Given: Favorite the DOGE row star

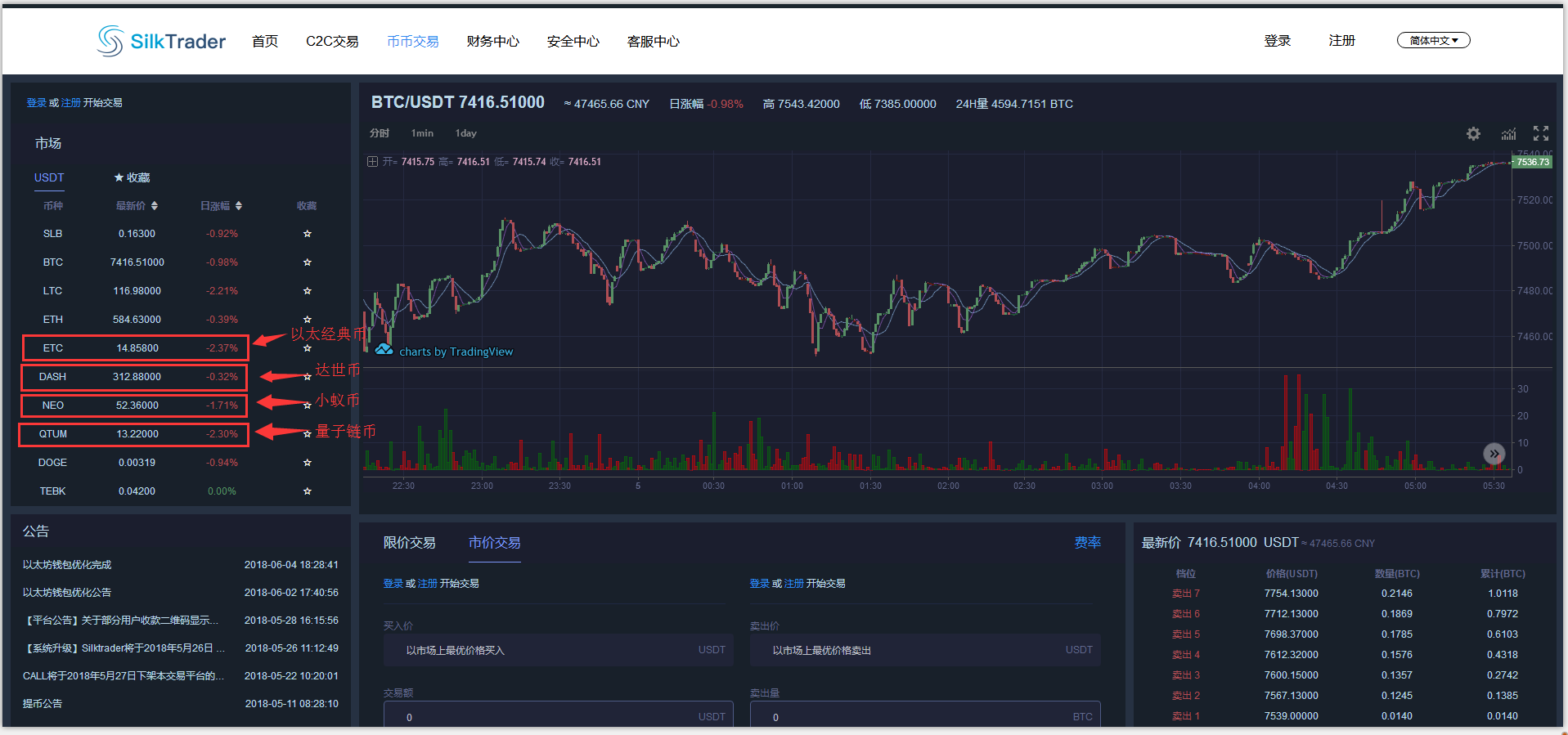Looking at the screenshot, I should click(308, 463).
